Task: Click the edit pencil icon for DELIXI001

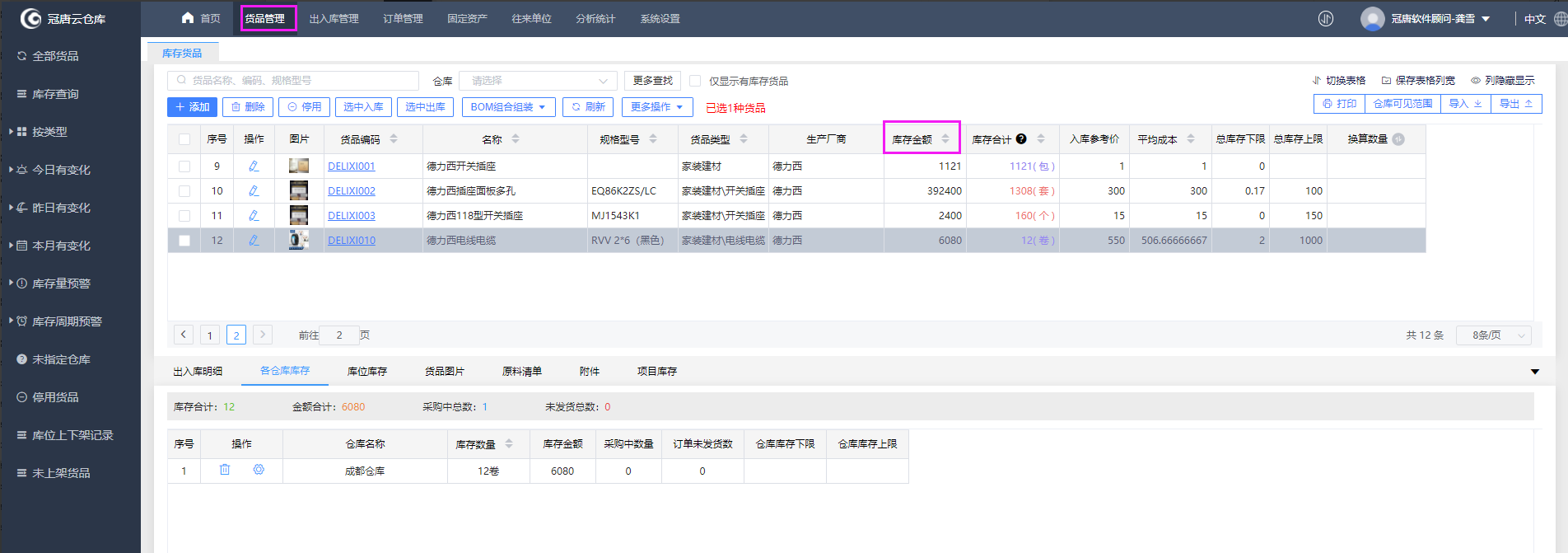Action: (x=254, y=166)
